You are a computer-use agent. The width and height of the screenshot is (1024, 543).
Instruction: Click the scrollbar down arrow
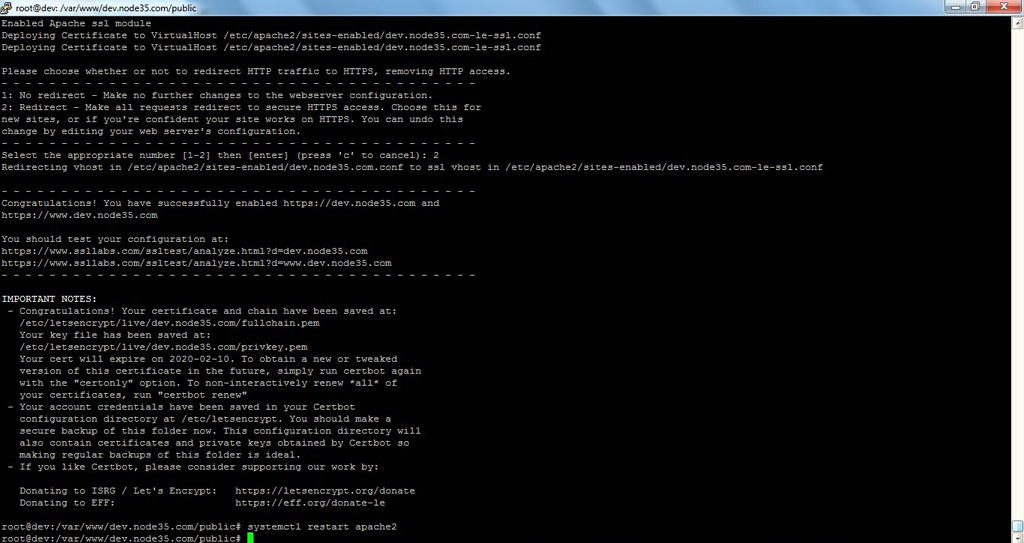tap(1018, 537)
